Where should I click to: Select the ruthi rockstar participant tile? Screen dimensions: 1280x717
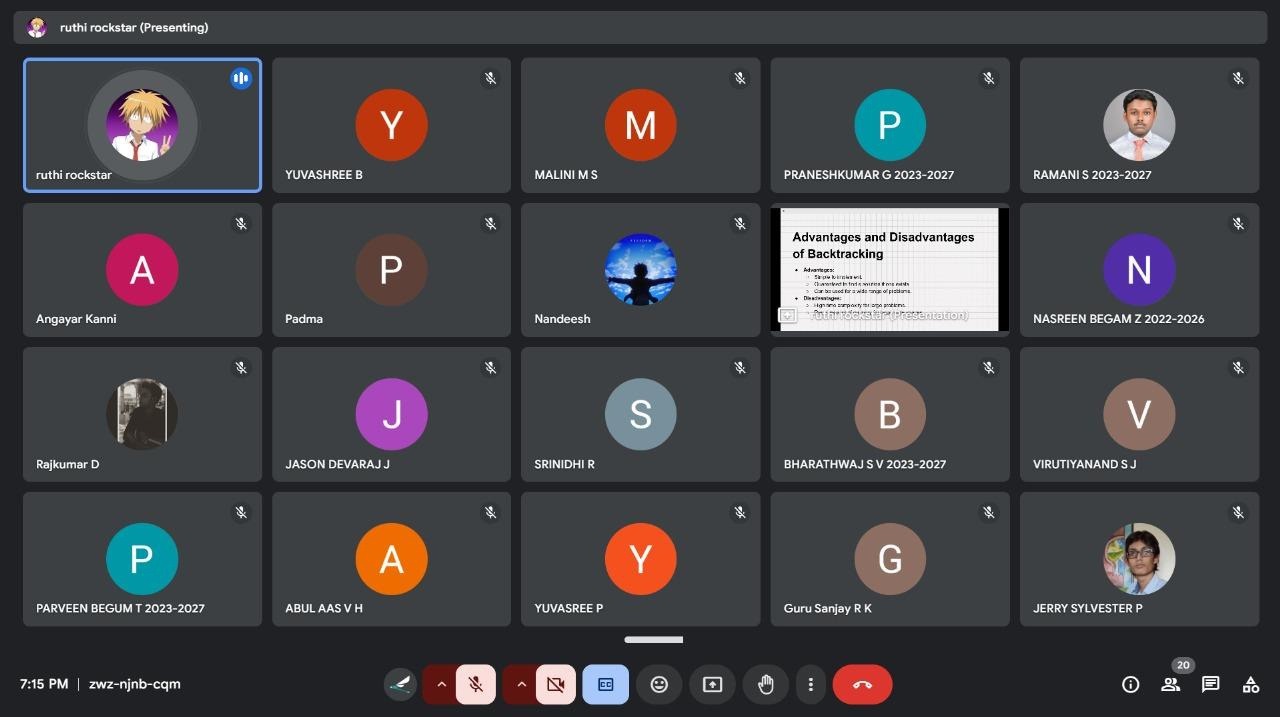pos(142,125)
